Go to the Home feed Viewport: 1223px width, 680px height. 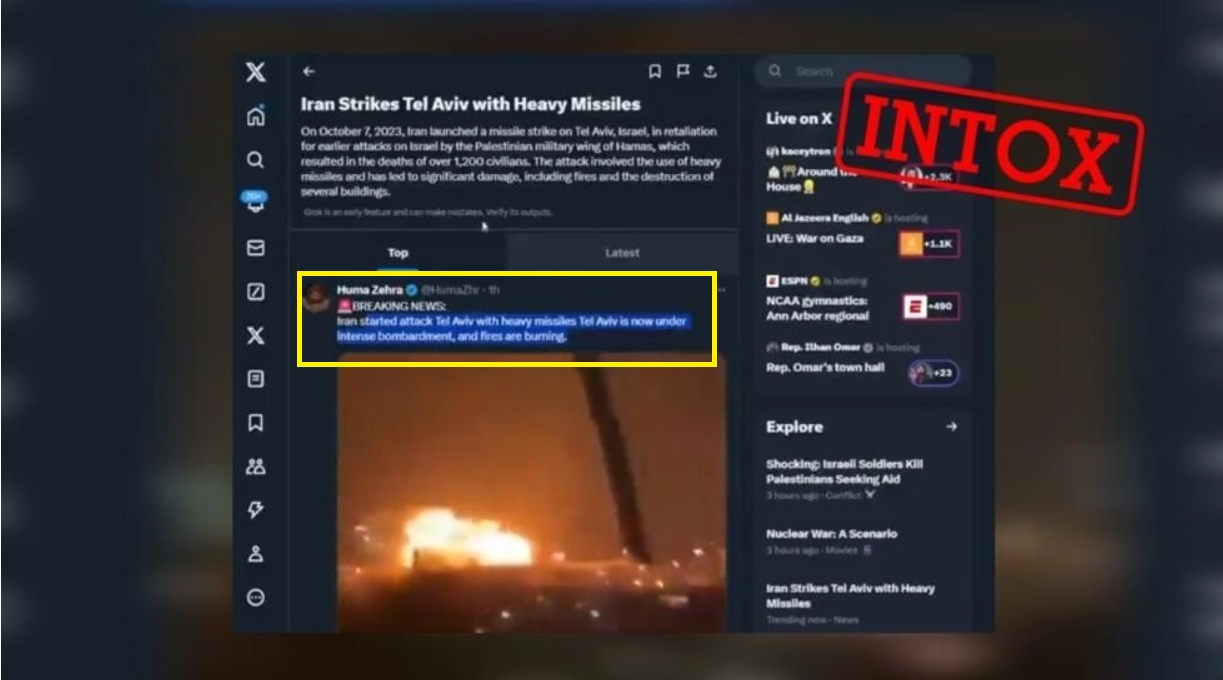pos(256,116)
